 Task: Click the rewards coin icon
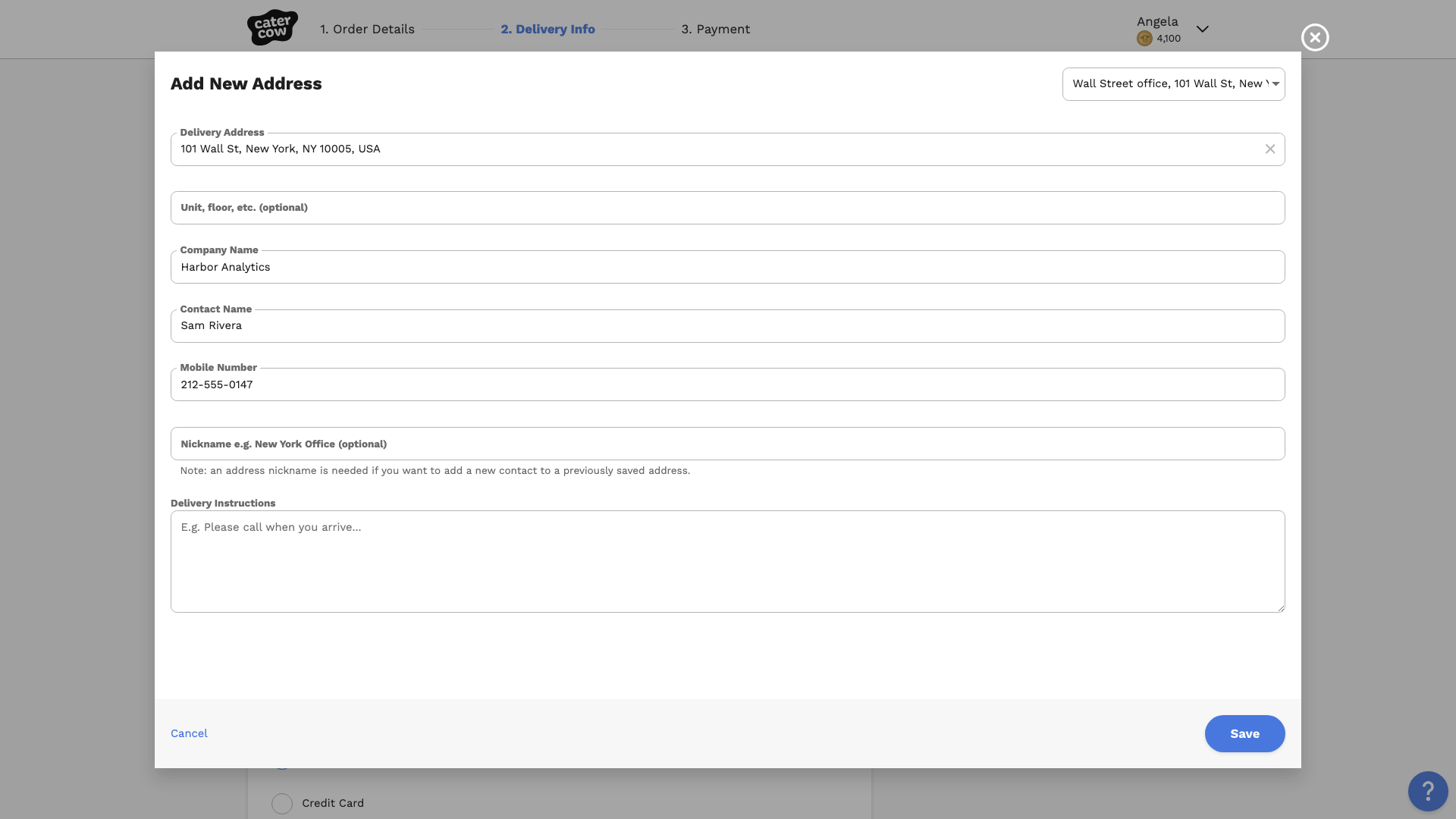(x=1144, y=39)
